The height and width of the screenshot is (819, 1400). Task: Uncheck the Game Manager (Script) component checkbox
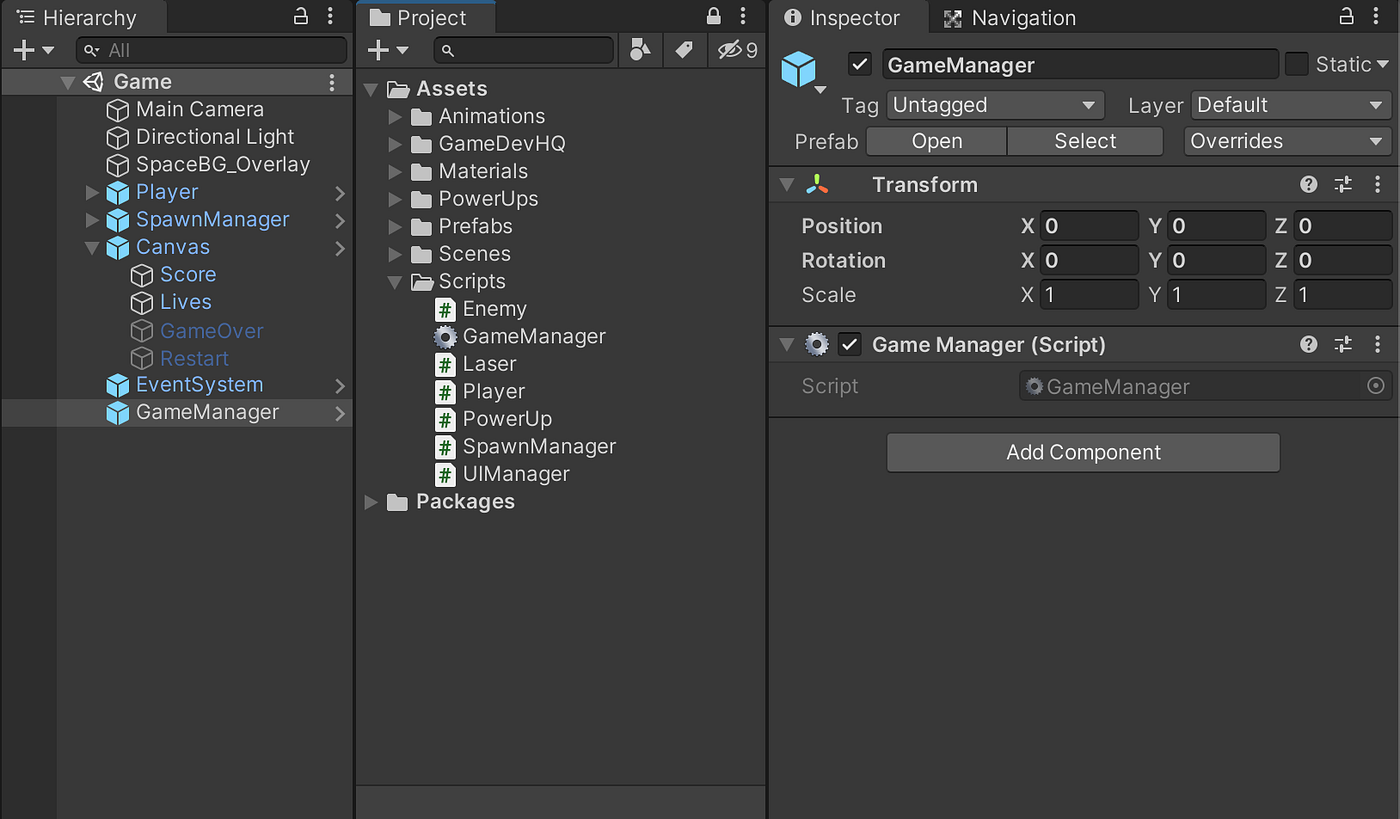(849, 344)
